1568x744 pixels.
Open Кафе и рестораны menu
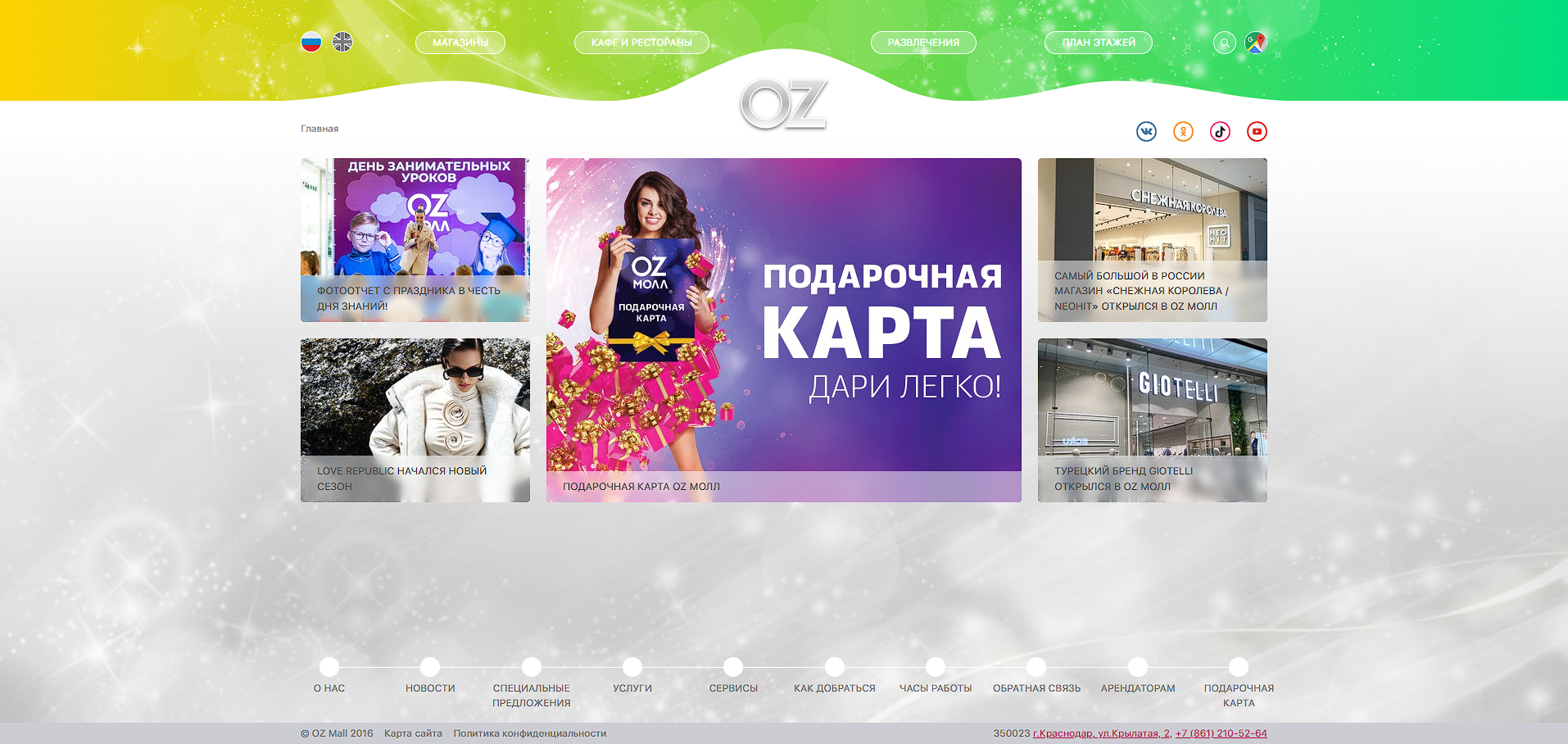641,43
